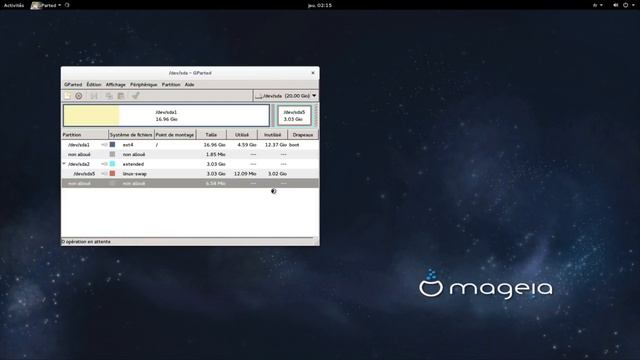The height and width of the screenshot is (360, 640).
Task: Click the red linux-swap color swatch
Action: click(x=113, y=174)
